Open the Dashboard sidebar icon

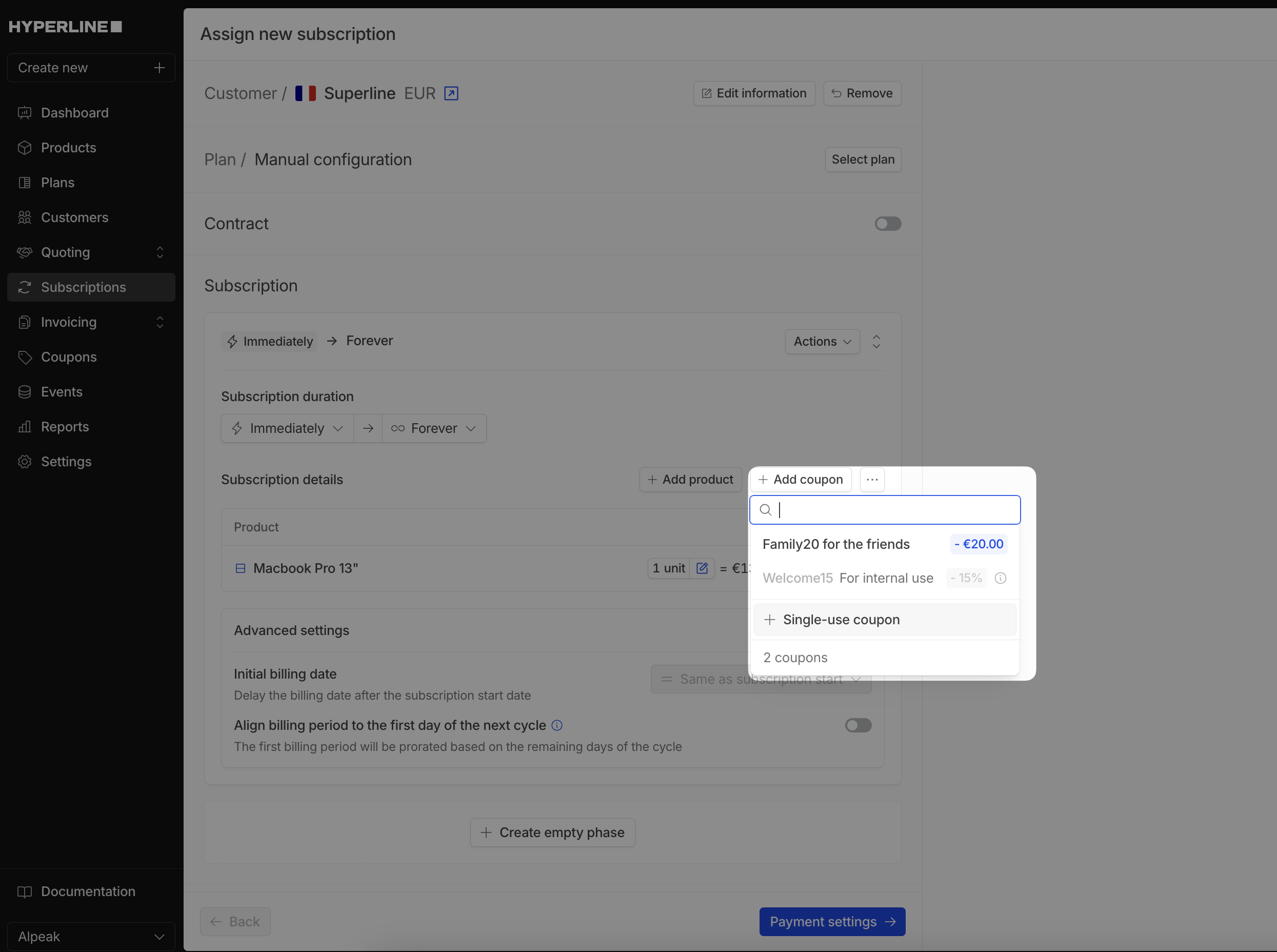tap(24, 113)
